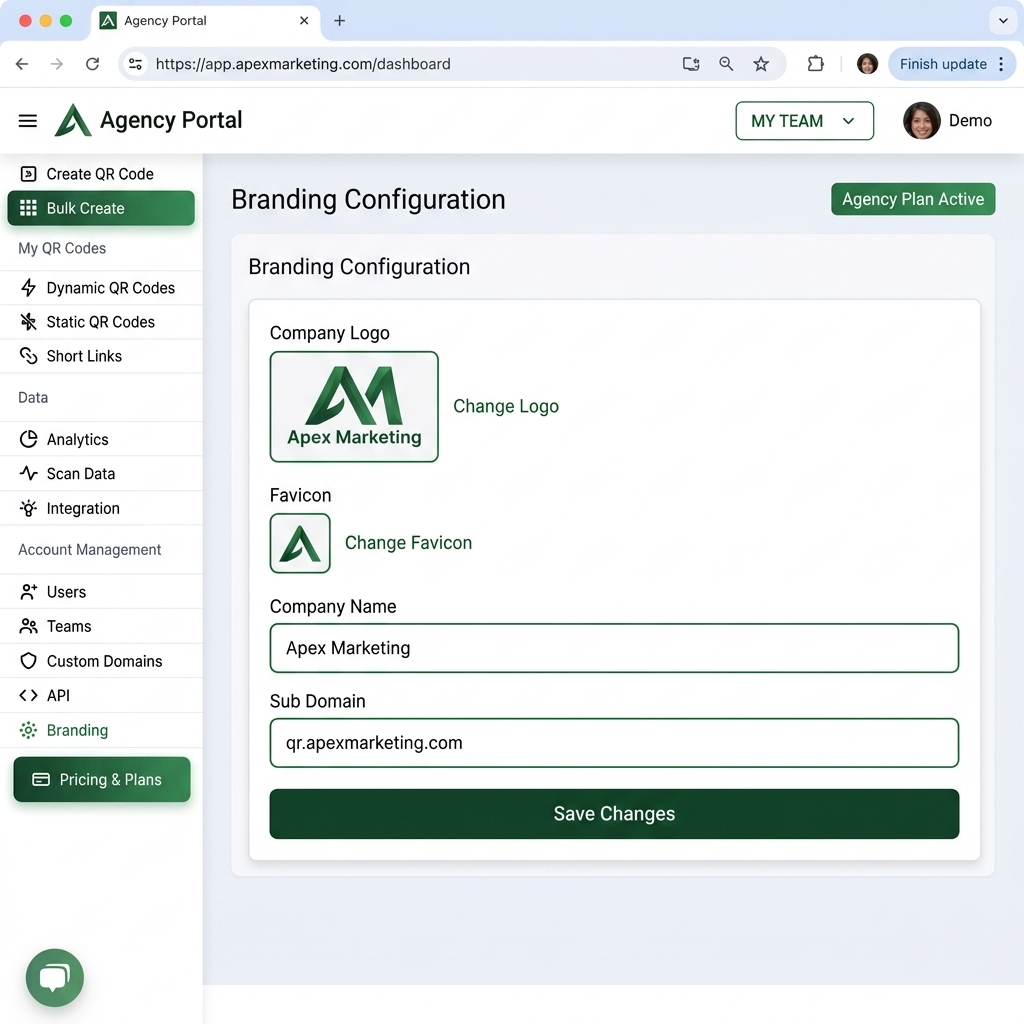This screenshot has height=1024, width=1024.
Task: Click the Dynamic QR Codes lightning icon
Action: pos(28,288)
